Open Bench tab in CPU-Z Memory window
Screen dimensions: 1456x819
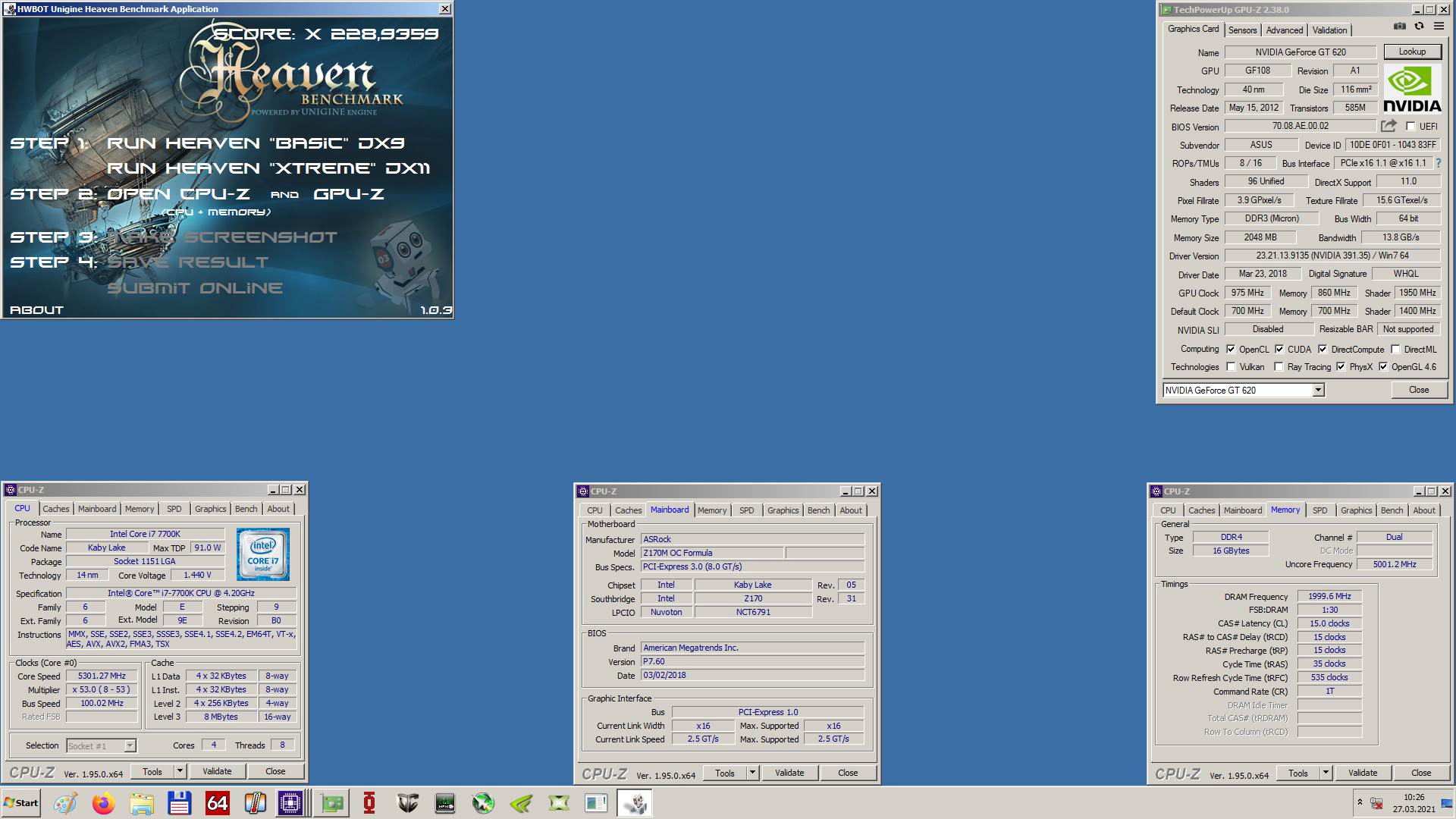(x=1392, y=510)
